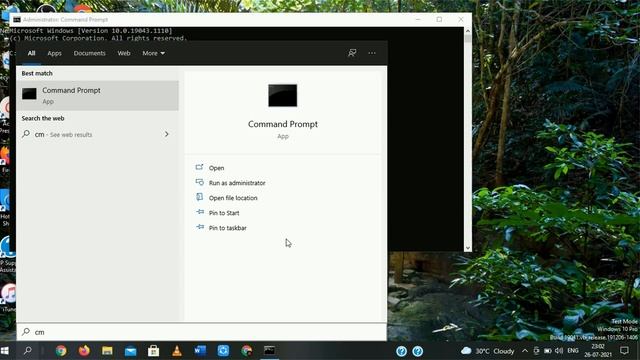The image size is (640, 360).
Task: Open the notification center icon
Action: pyautogui.click(x=624, y=351)
